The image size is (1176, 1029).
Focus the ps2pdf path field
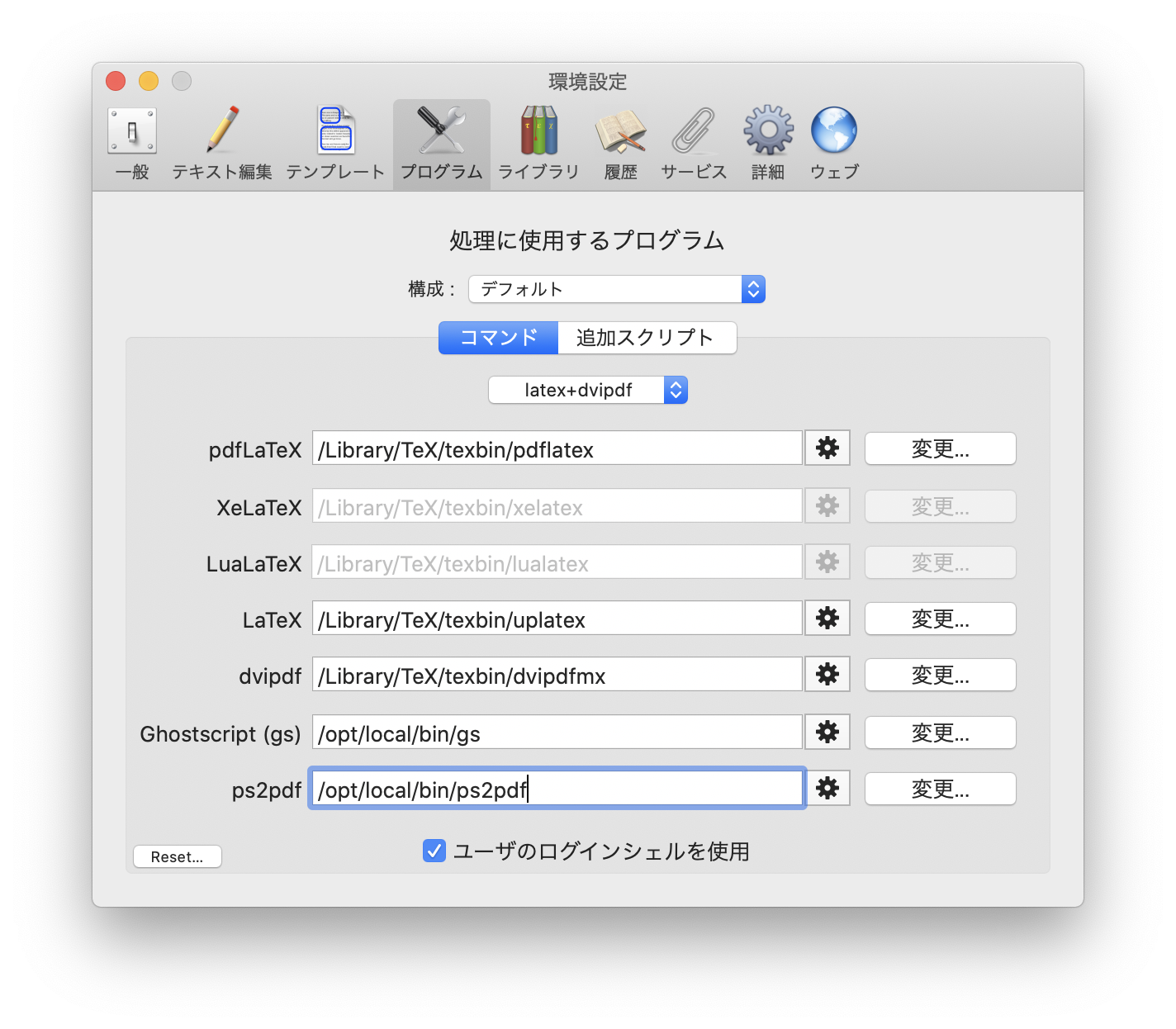(x=557, y=788)
